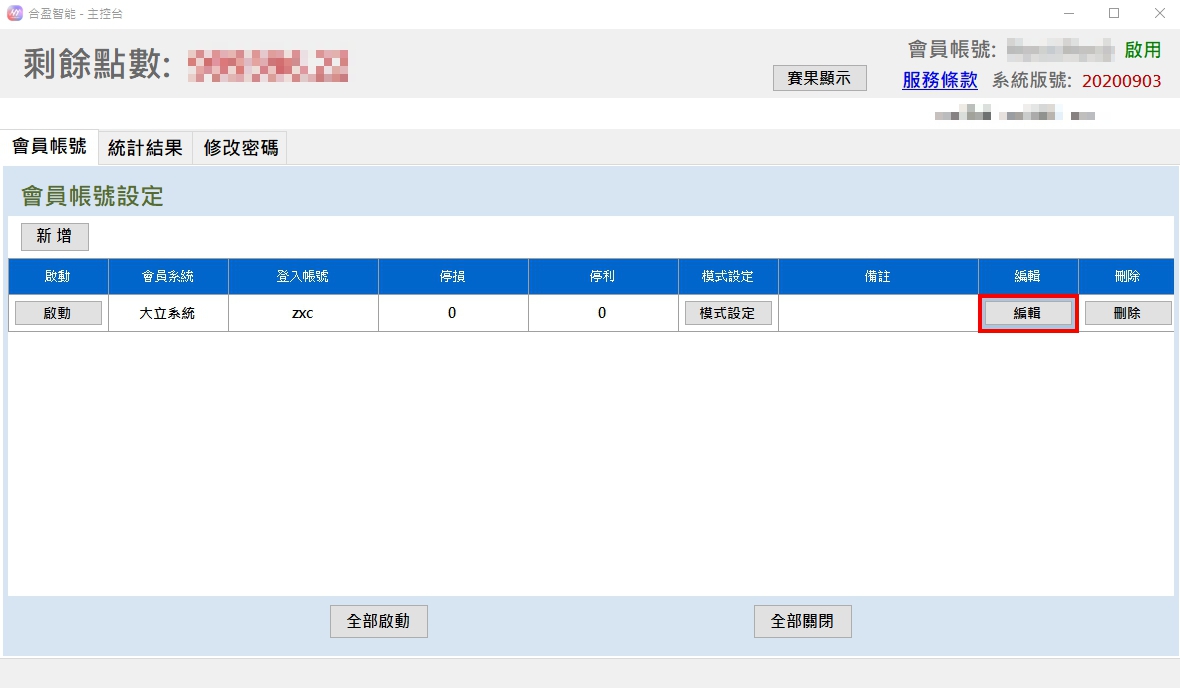Open the 修改密碼 tab
Screen dimensions: 1180x688
[240, 148]
